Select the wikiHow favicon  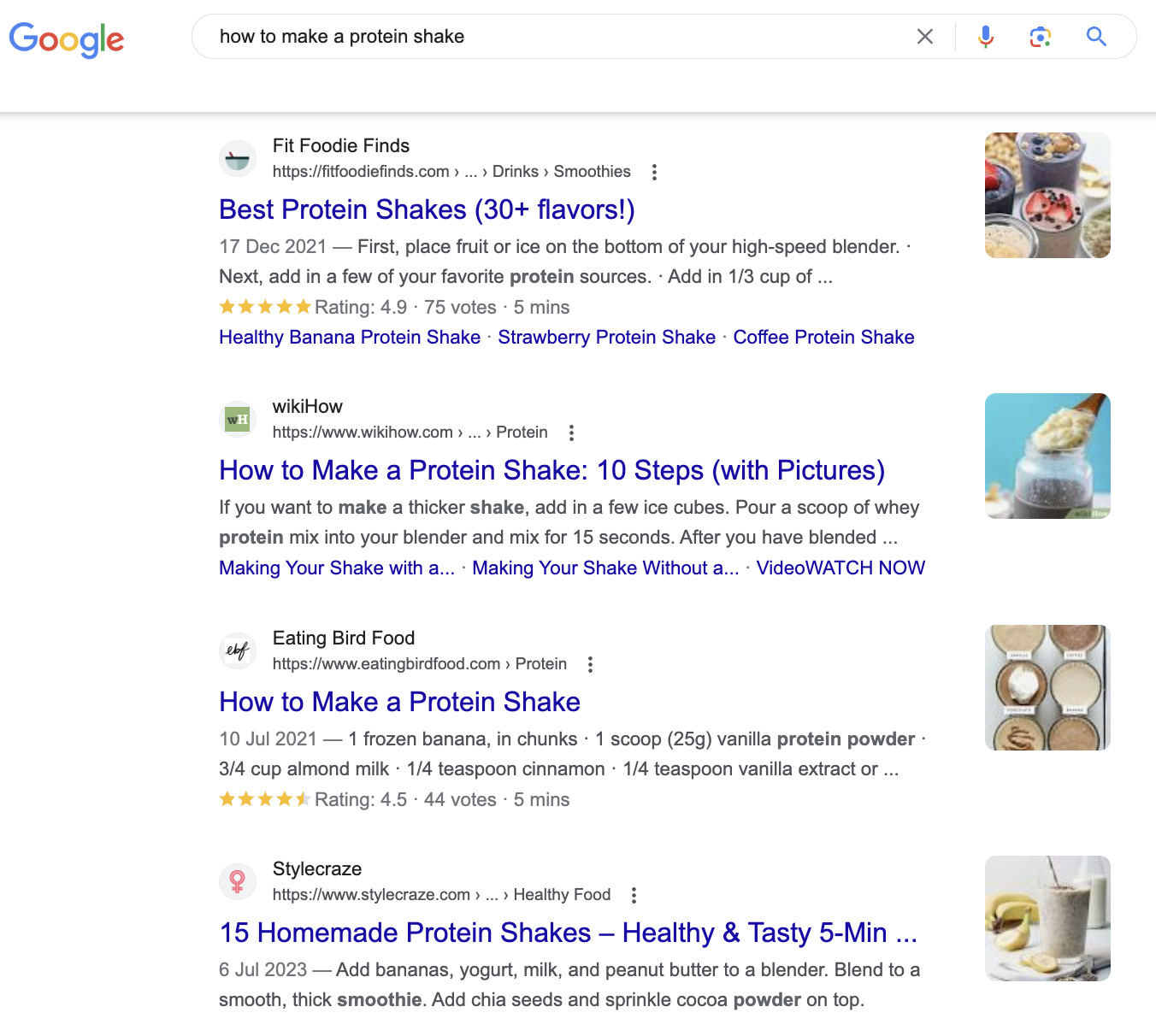pos(237,419)
